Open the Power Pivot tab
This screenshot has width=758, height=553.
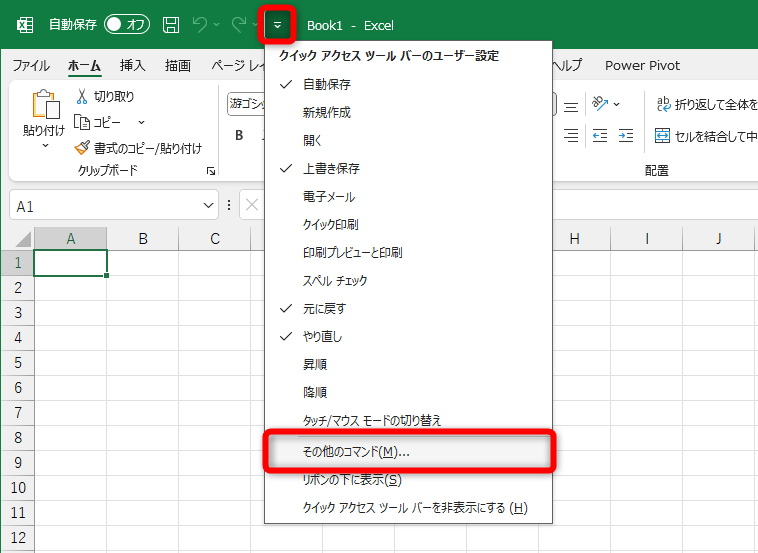click(x=642, y=65)
